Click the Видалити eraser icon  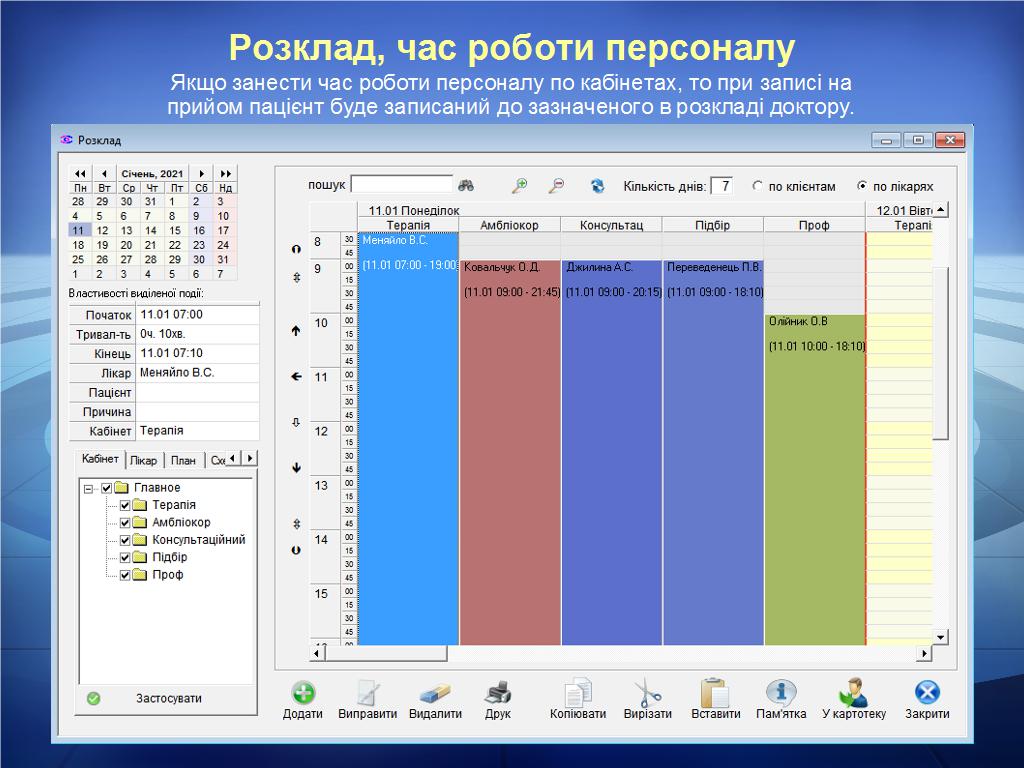coord(435,693)
